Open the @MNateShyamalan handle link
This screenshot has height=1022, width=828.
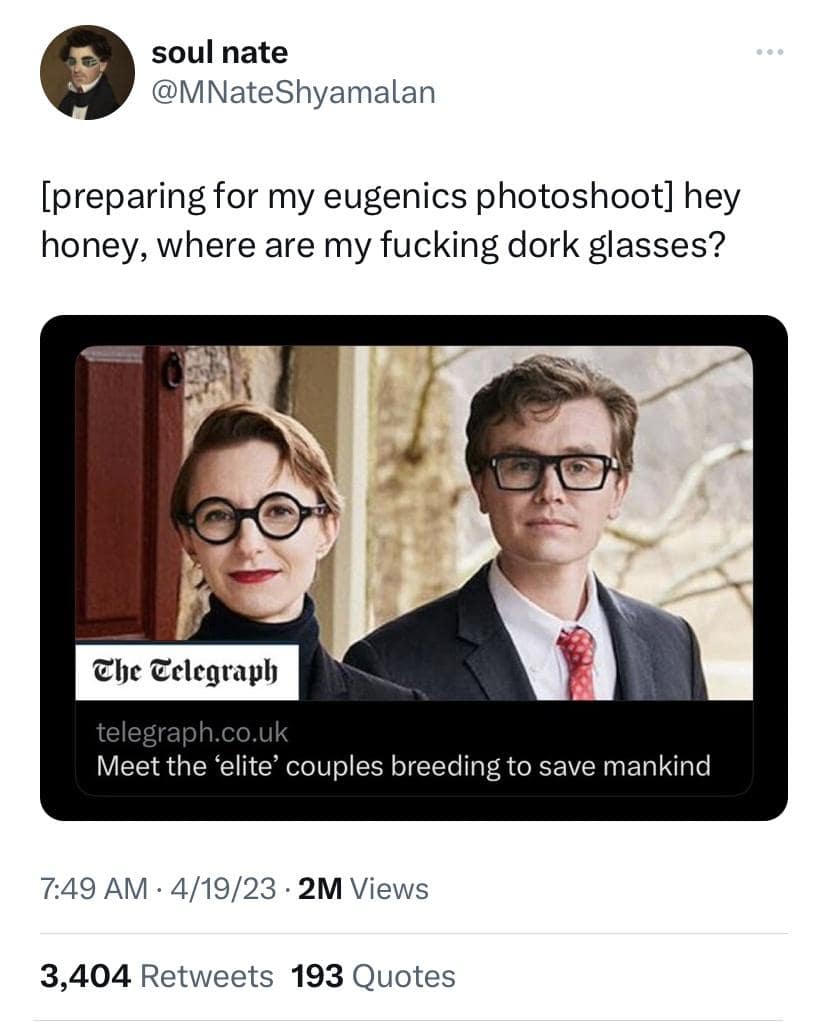coord(293,92)
